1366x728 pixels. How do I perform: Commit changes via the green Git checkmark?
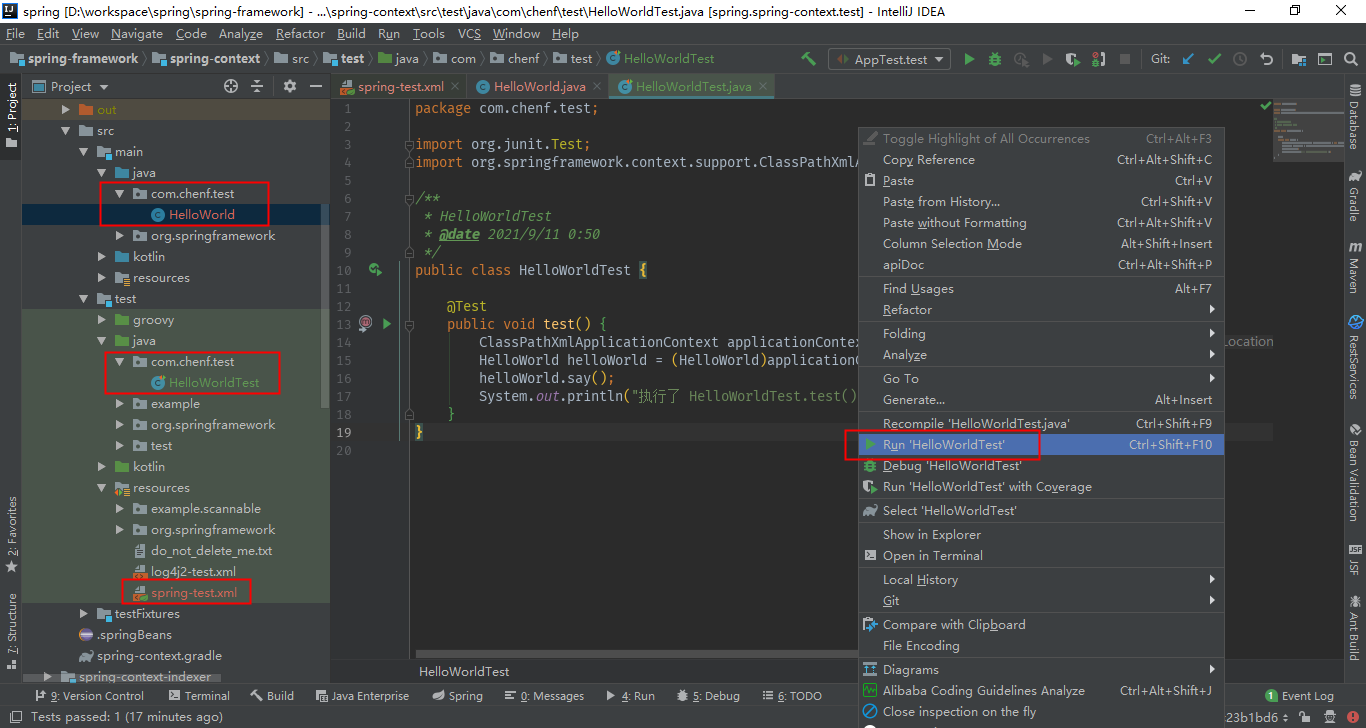pos(1213,58)
